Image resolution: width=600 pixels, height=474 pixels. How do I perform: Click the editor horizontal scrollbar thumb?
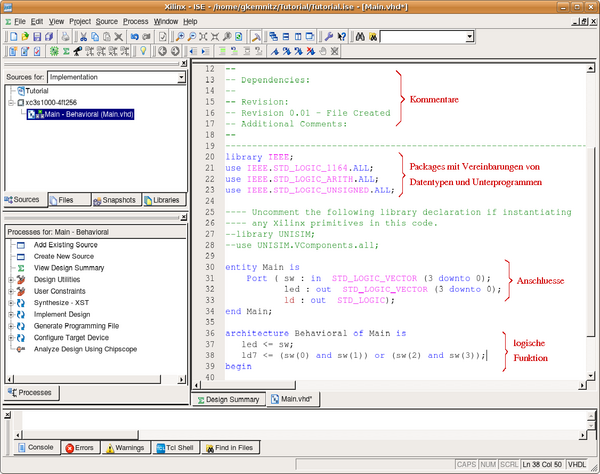pos(248,385)
